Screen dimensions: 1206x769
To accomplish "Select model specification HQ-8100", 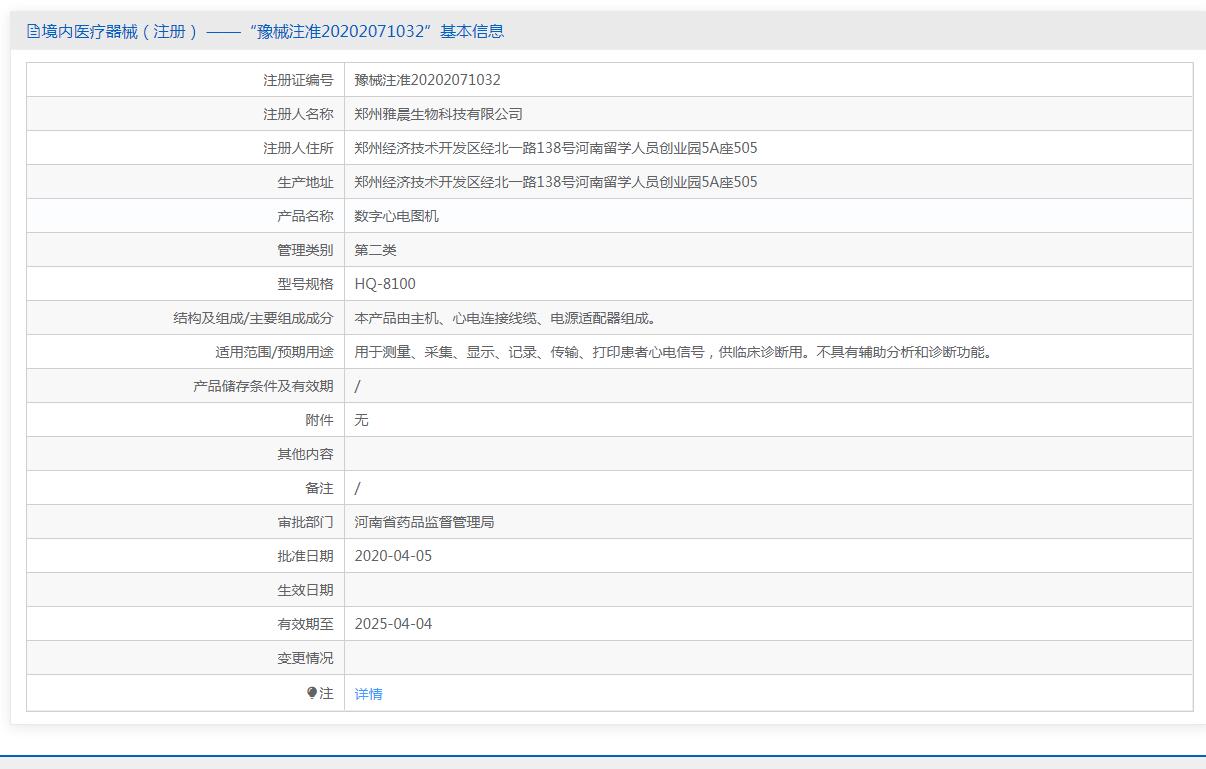I will click(385, 284).
